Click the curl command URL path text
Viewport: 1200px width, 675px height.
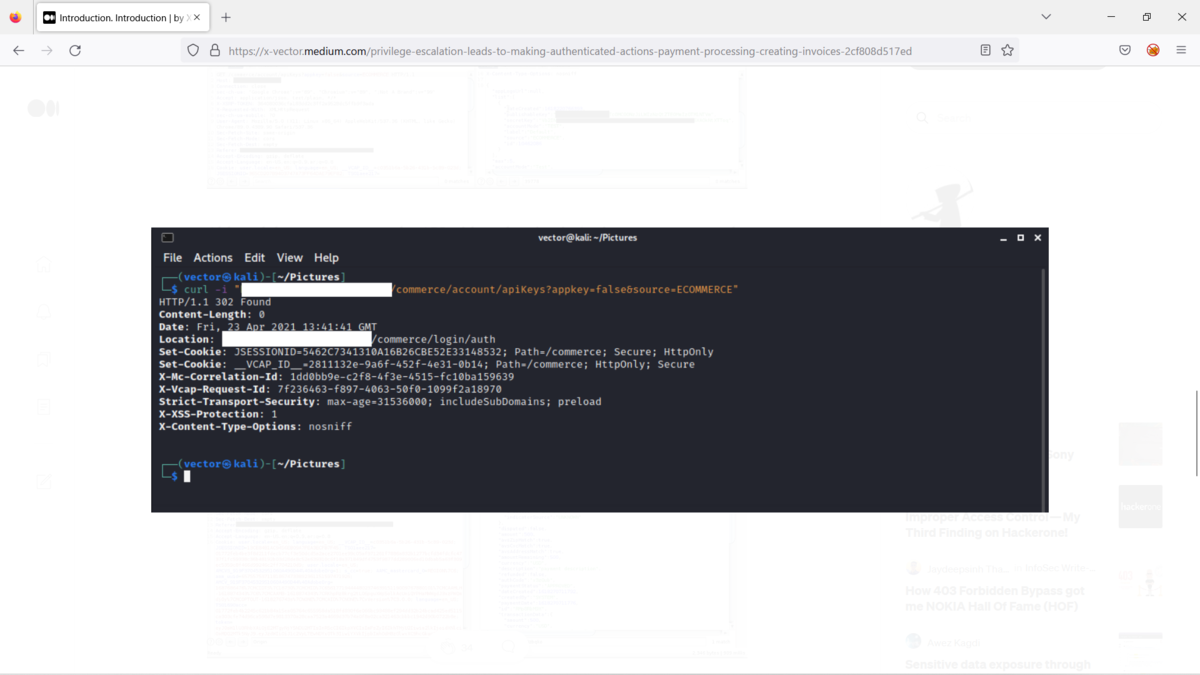coord(565,289)
